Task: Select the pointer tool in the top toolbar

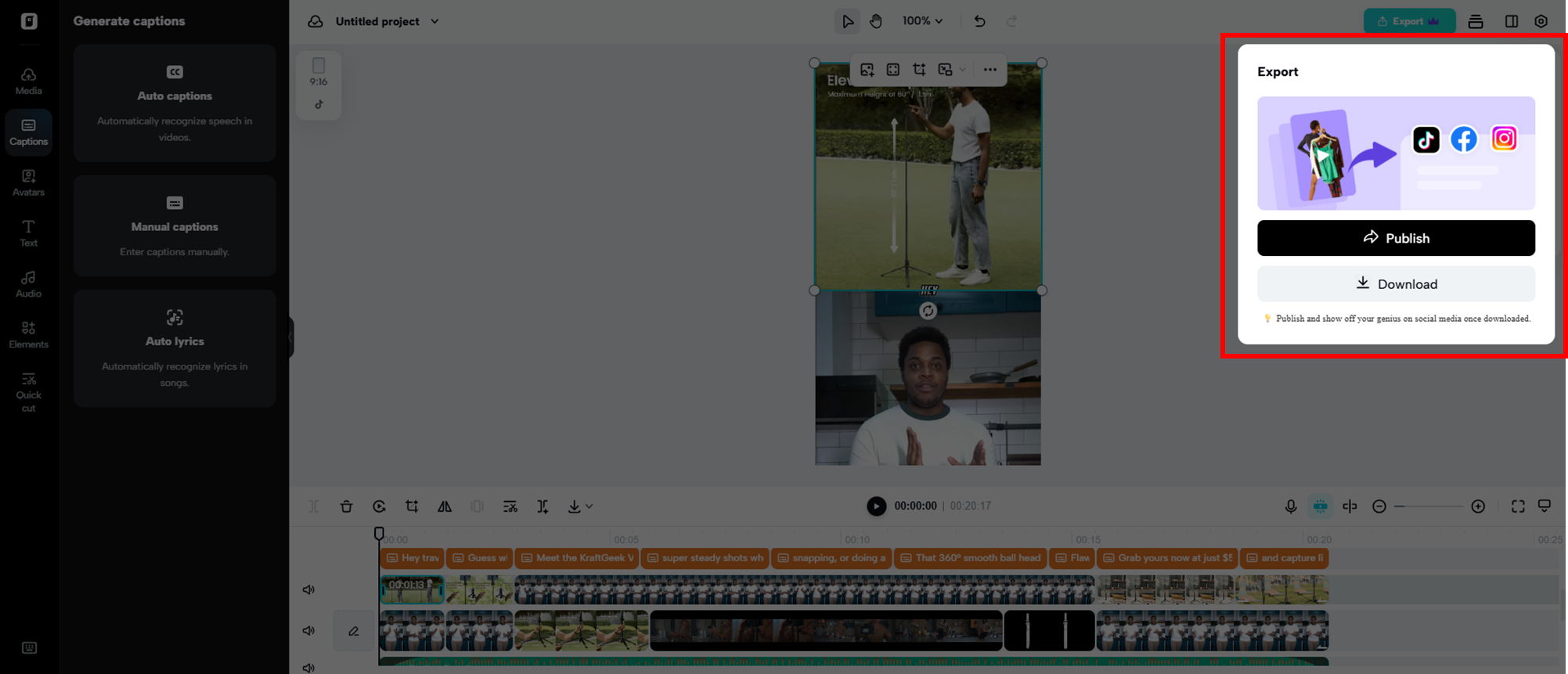Action: [847, 21]
